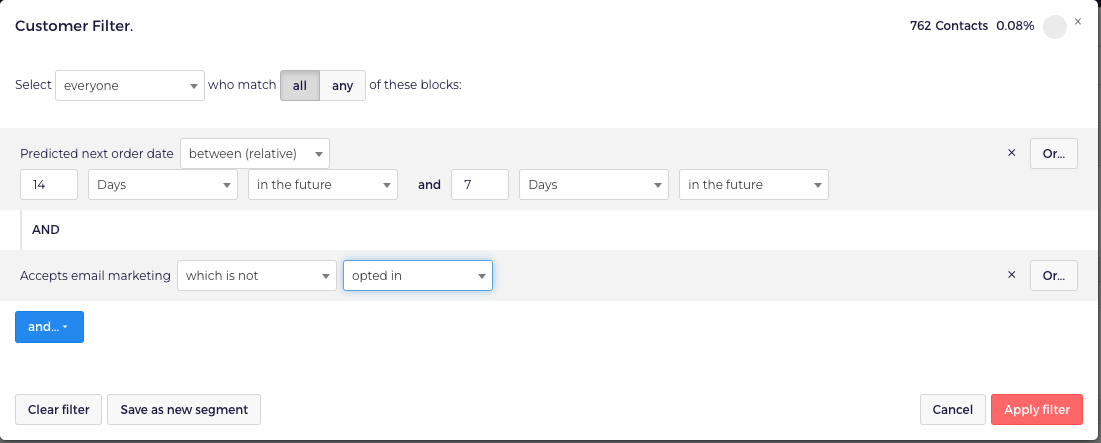Expand the first in the future dropdown
The height and width of the screenshot is (443, 1101).
323,185
